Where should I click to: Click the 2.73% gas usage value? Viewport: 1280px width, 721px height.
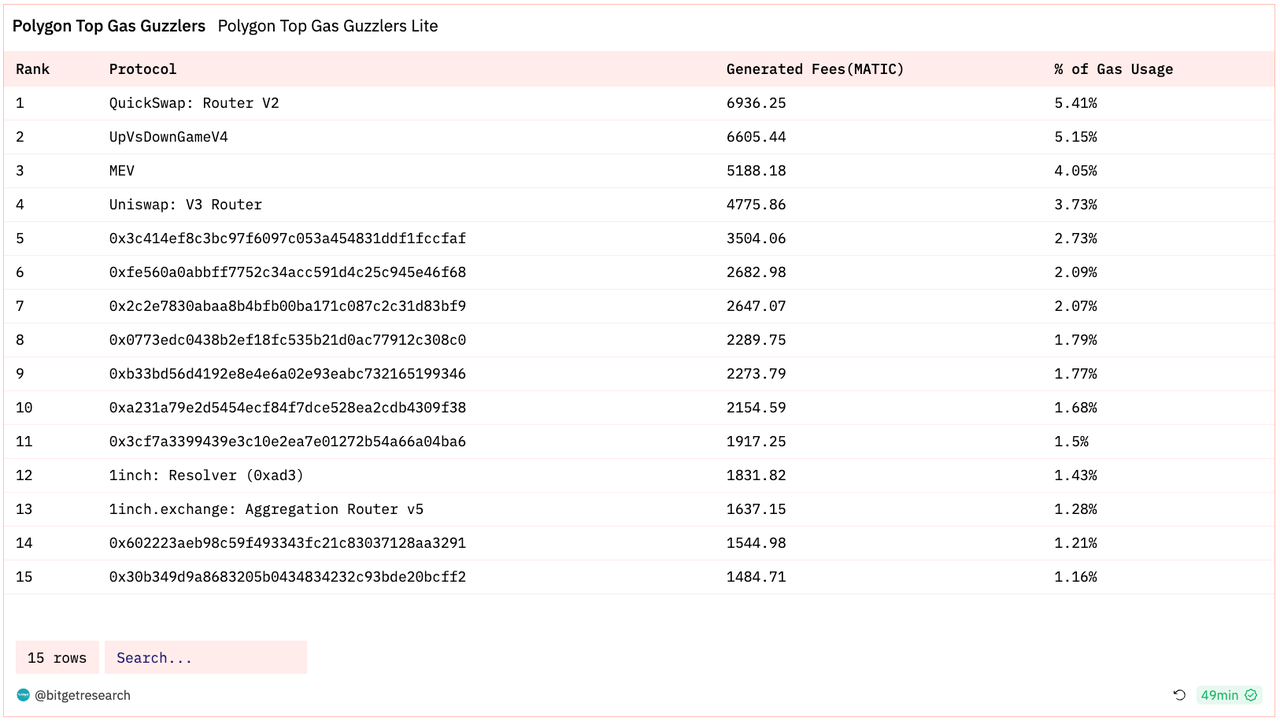coord(1076,239)
